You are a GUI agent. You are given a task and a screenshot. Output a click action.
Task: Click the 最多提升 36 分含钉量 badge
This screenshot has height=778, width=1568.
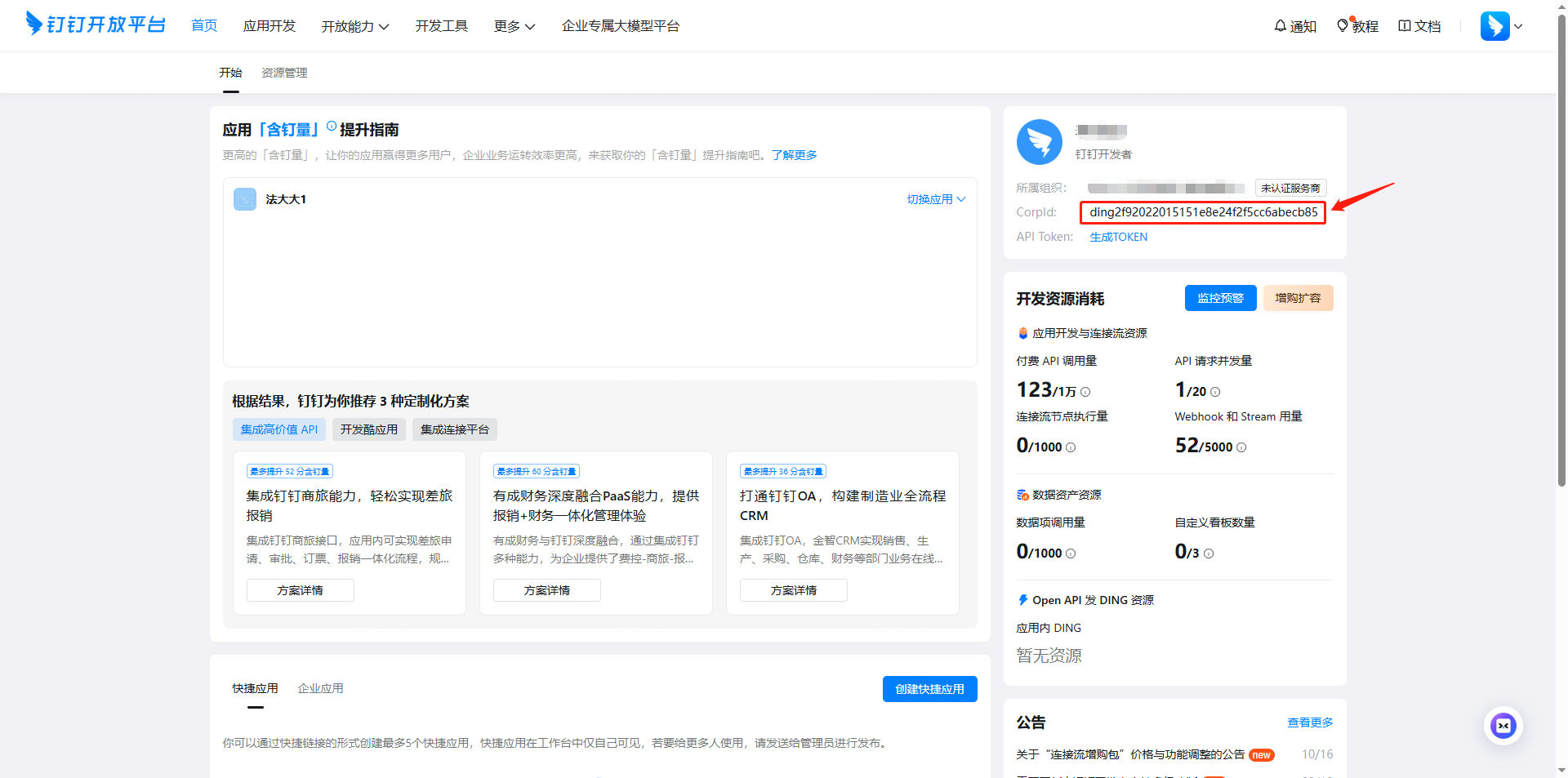pyautogui.click(x=783, y=471)
